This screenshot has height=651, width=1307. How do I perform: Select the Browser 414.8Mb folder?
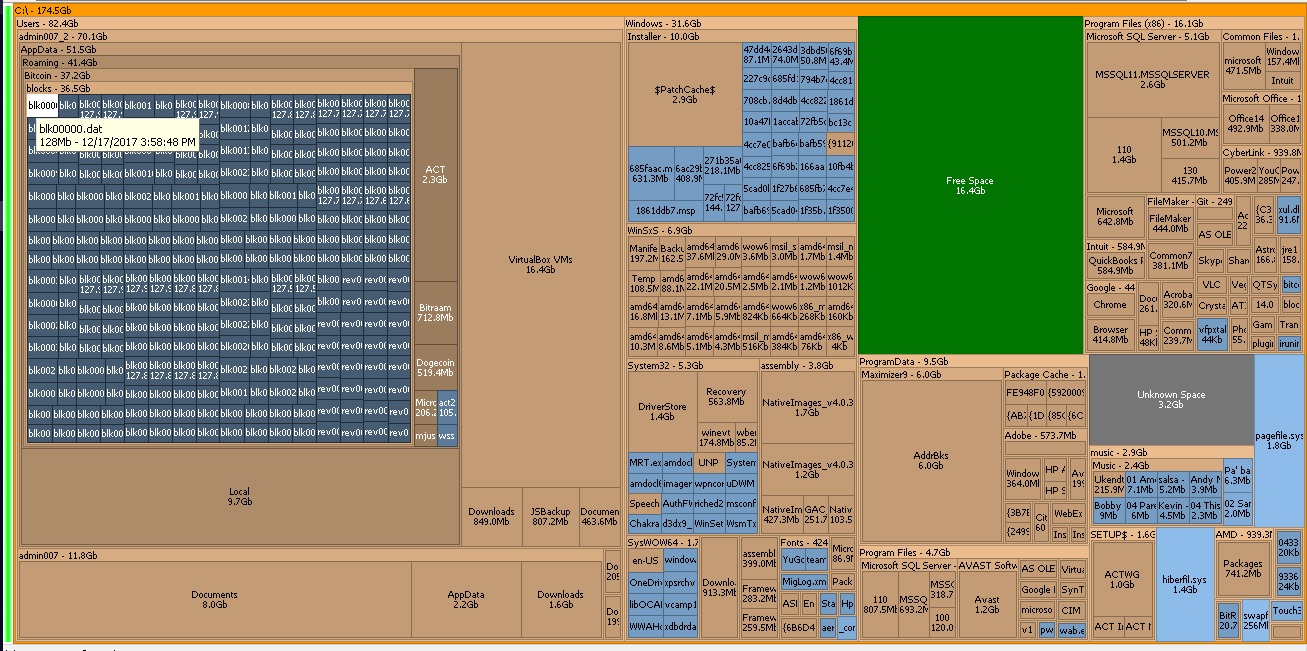(1110, 335)
